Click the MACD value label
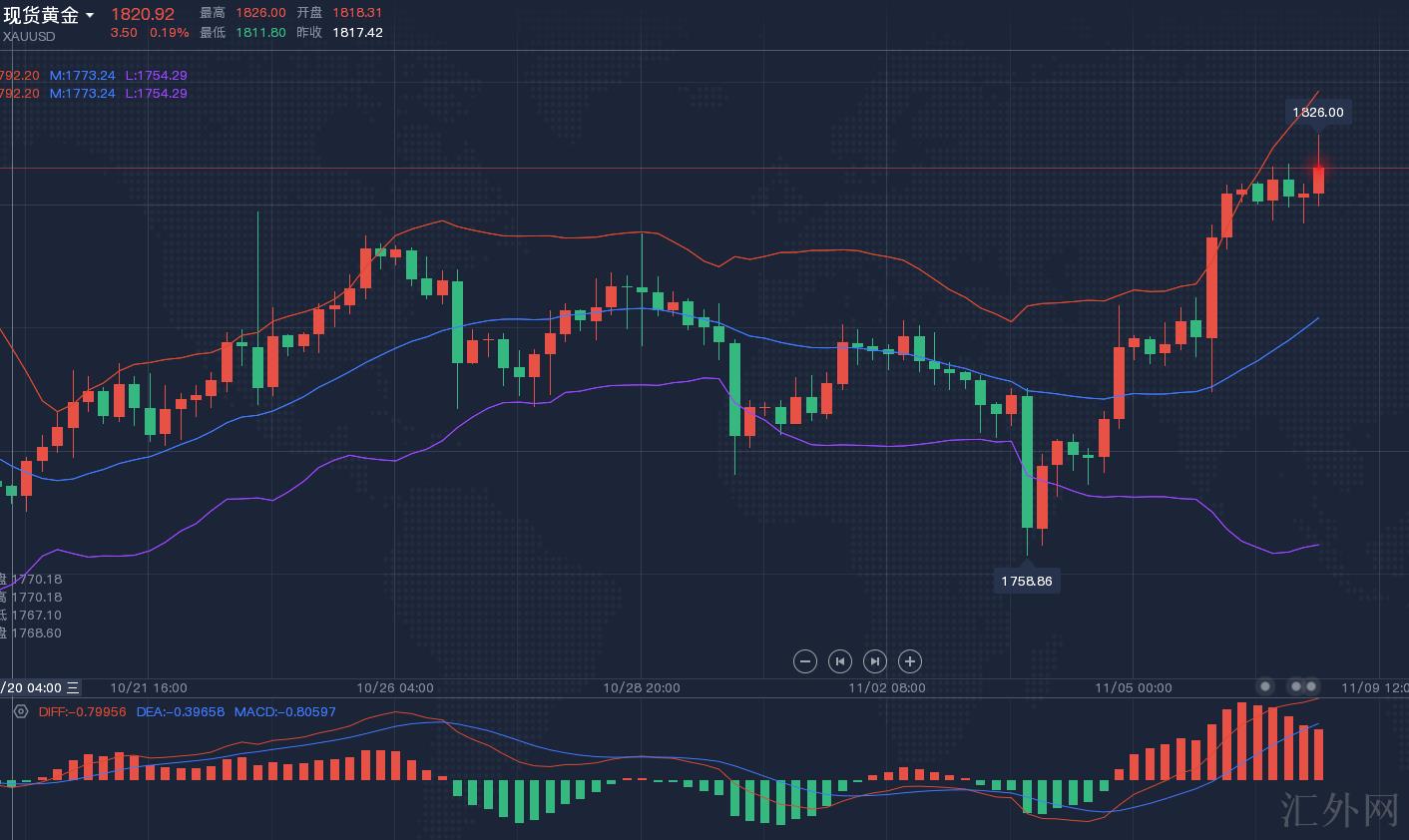 tap(284, 711)
